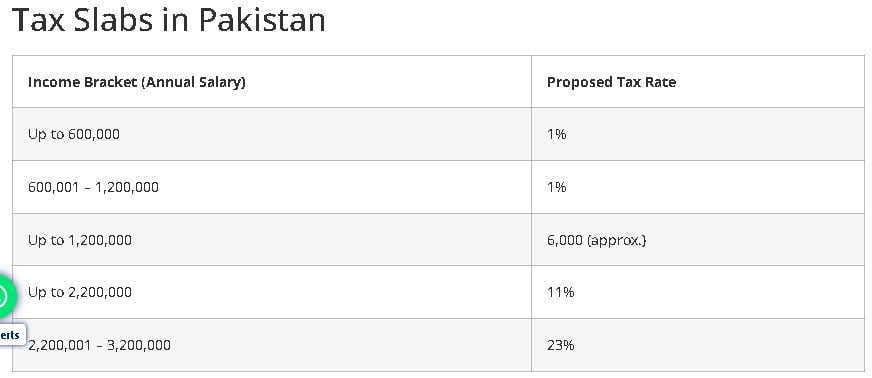Click the word Pakistan in the title

coord(262,20)
